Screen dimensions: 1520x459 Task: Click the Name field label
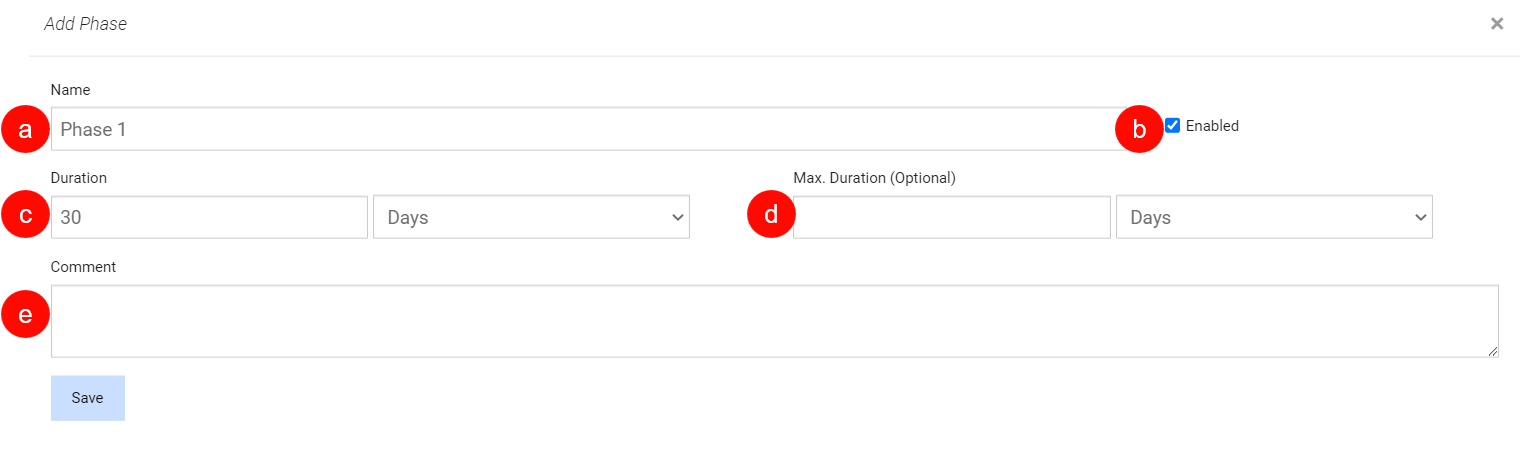(70, 90)
